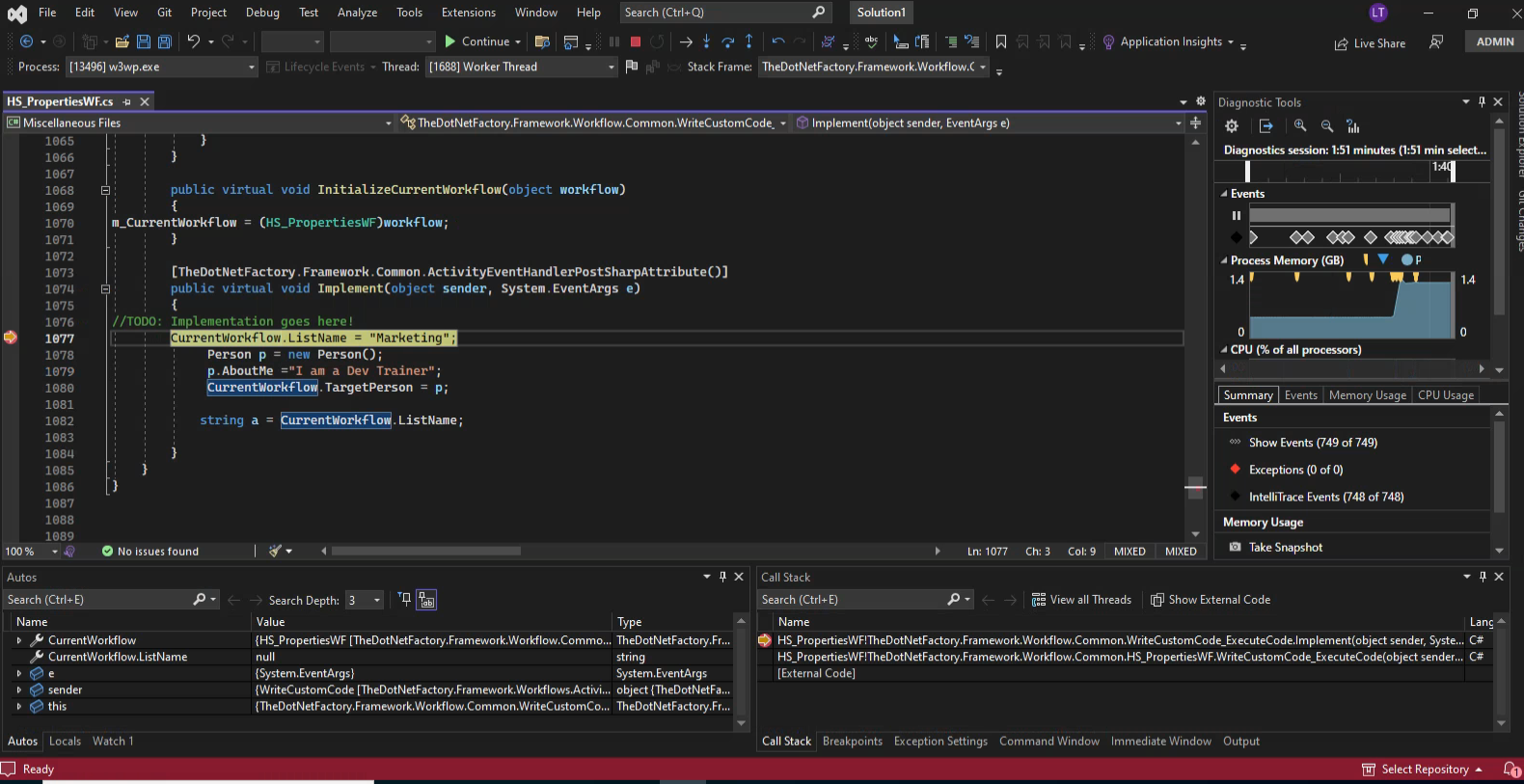1524x784 pixels.
Task: Expand the CurrentWorkflow variable in Autos
Action: [18, 640]
